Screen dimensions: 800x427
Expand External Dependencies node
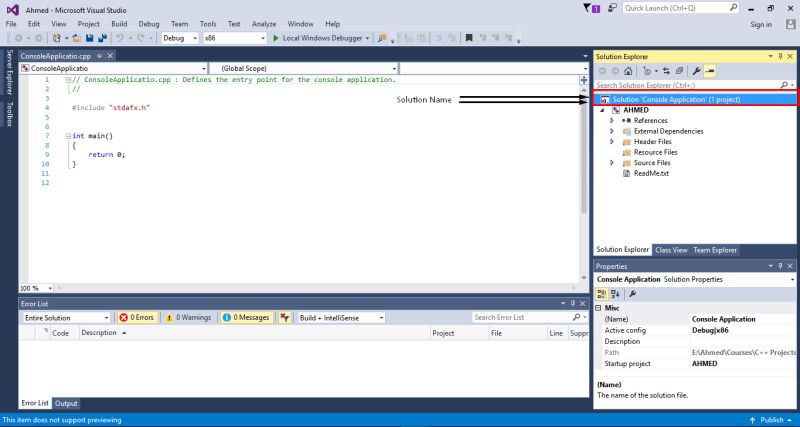[x=612, y=131]
